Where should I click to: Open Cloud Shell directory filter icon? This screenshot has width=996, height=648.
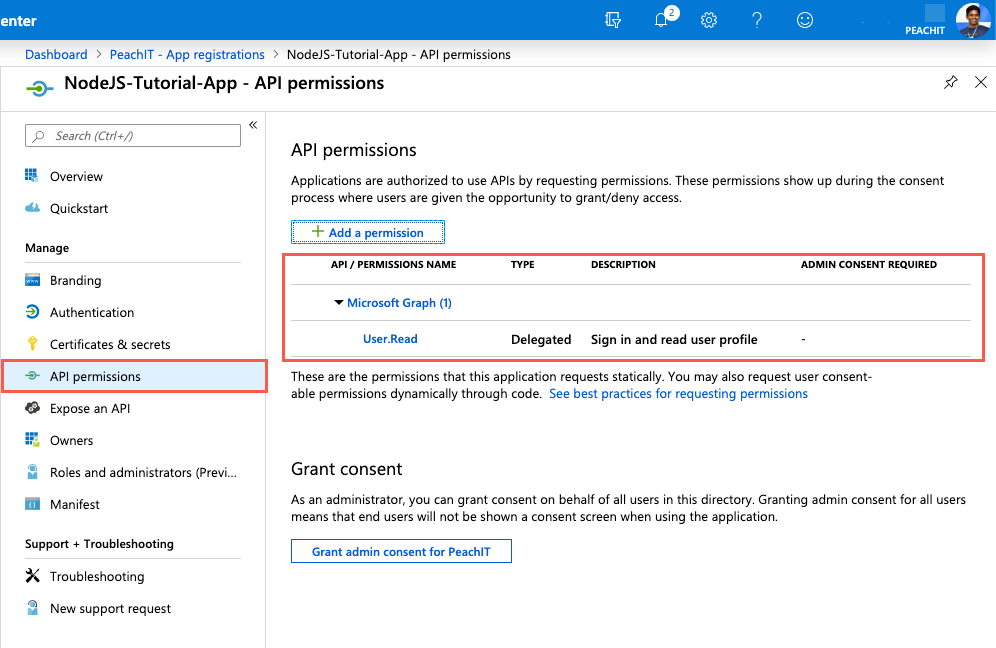coord(612,20)
